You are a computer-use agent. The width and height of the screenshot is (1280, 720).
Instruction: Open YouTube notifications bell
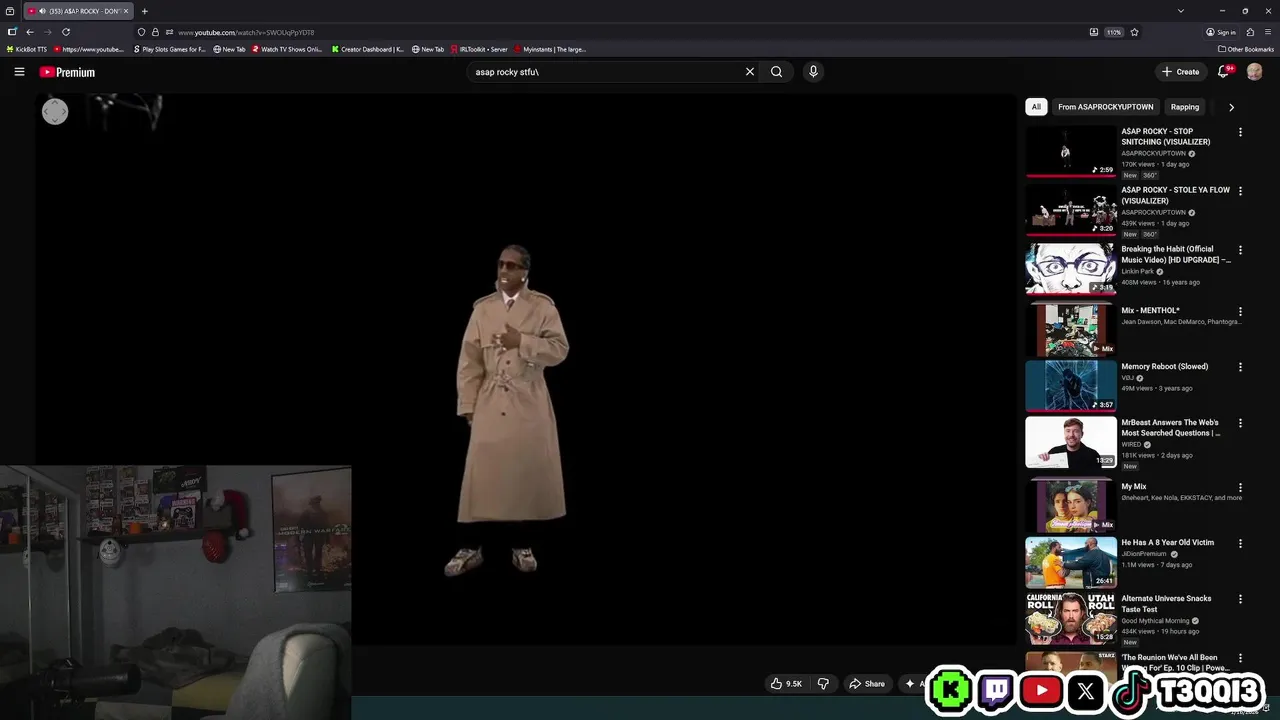[1224, 72]
